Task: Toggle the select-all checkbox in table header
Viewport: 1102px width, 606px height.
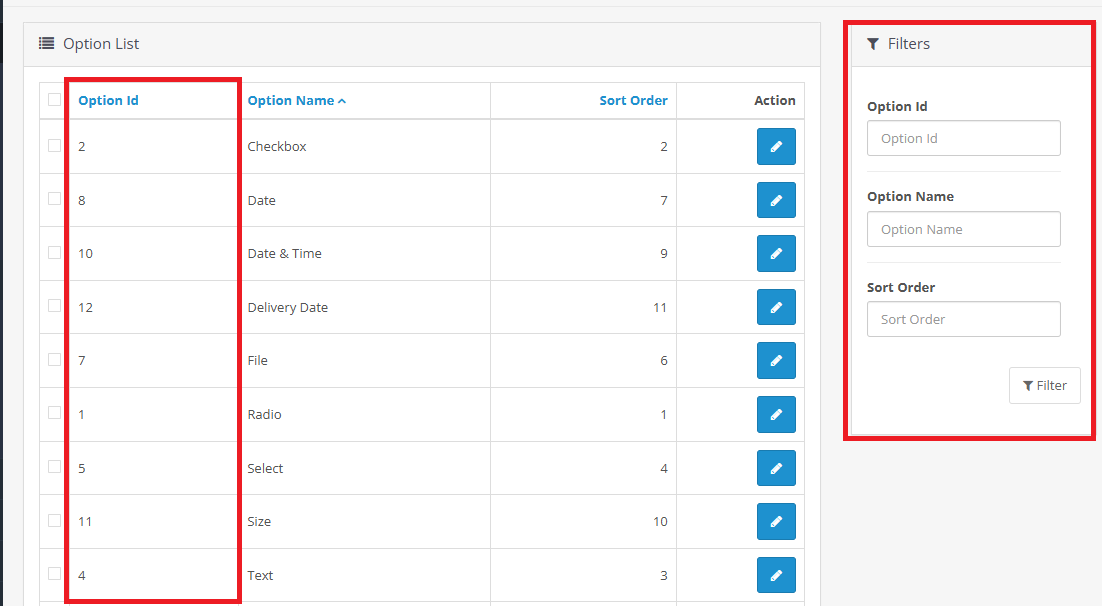Action: pos(54,99)
